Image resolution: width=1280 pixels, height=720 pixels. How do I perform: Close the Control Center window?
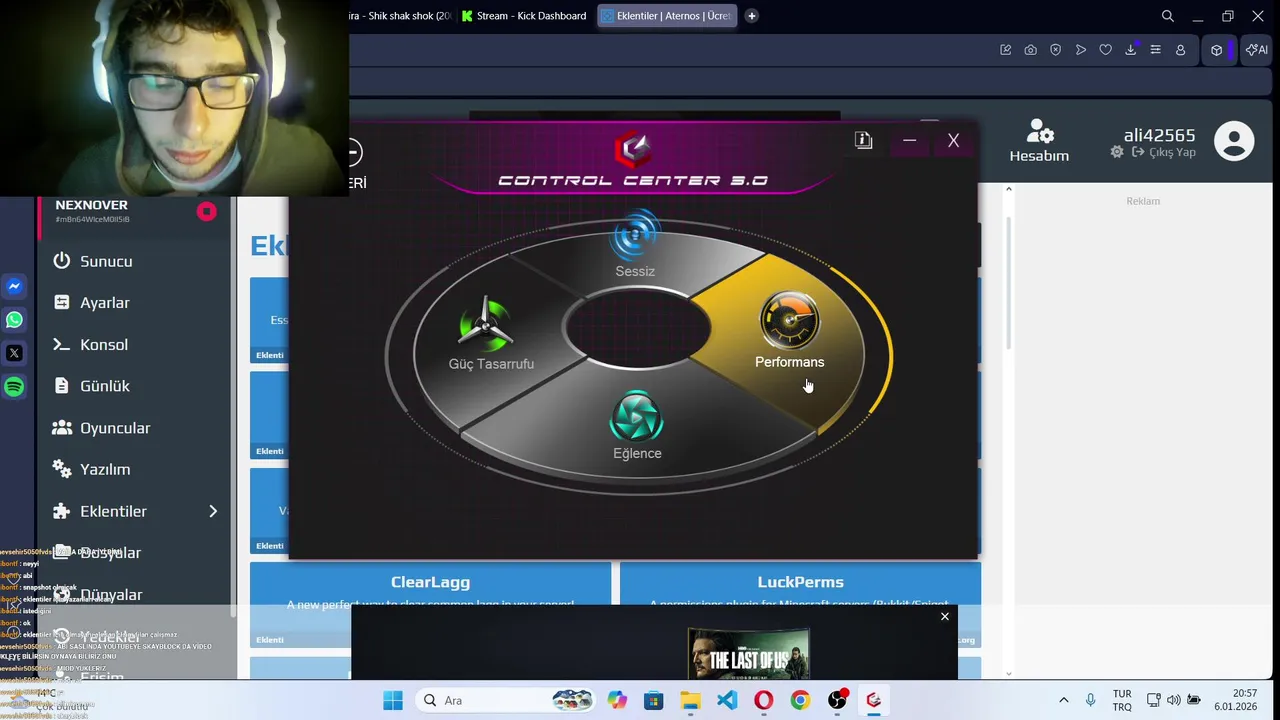coord(953,141)
